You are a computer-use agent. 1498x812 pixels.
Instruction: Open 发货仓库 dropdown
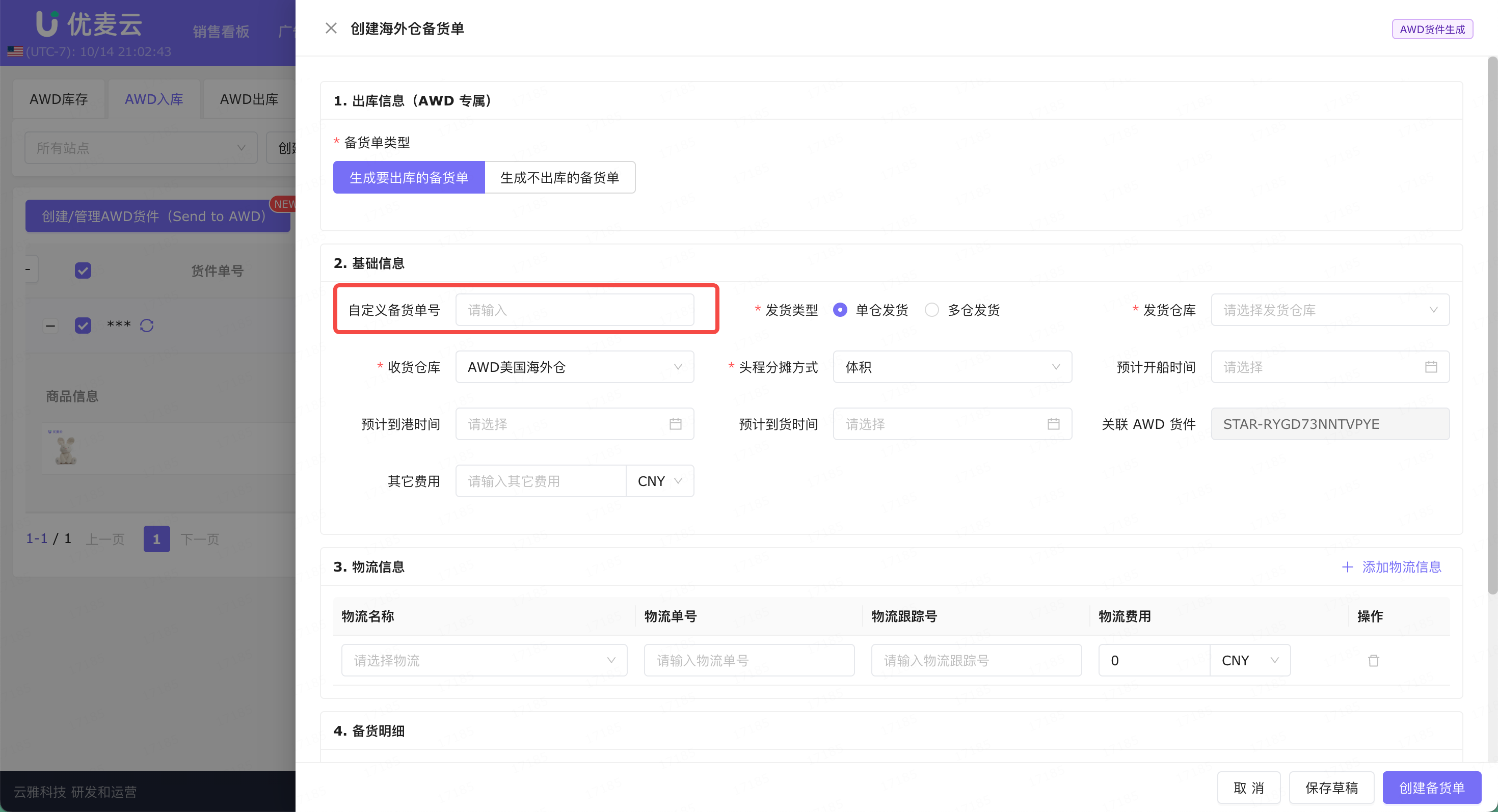pos(1330,310)
